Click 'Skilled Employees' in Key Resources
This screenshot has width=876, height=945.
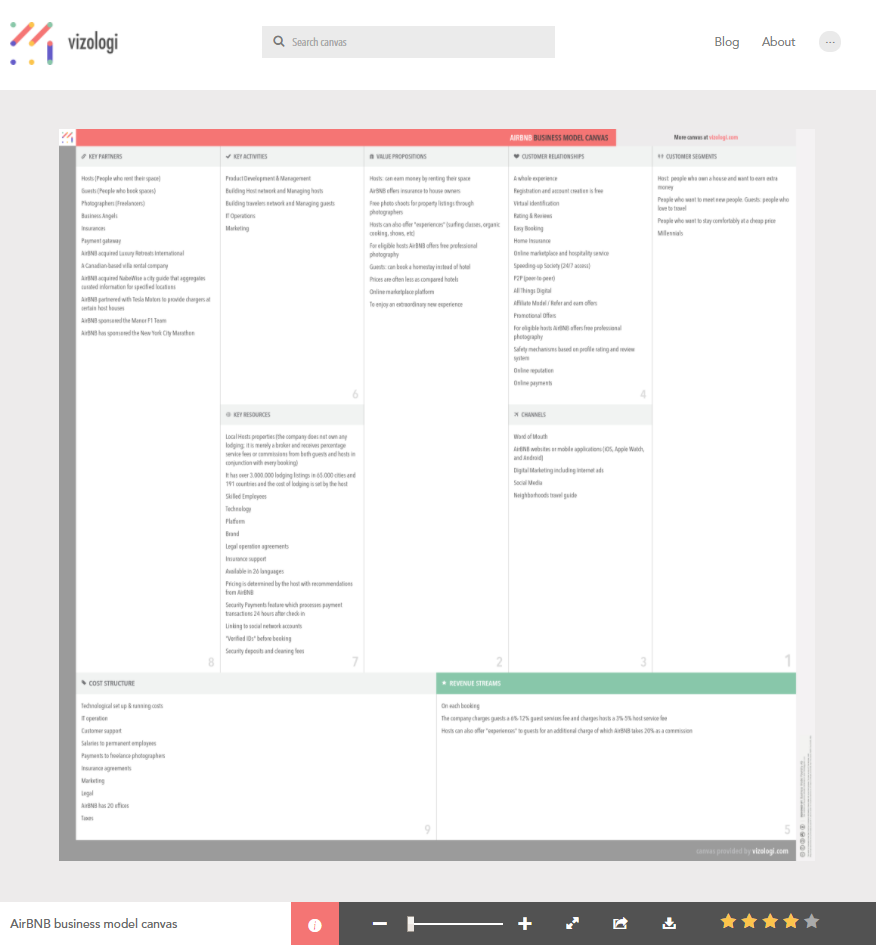click(246, 497)
